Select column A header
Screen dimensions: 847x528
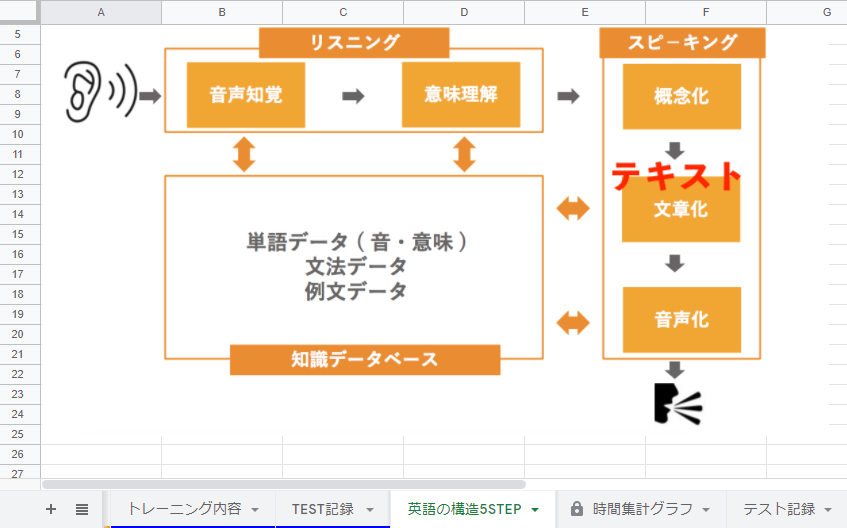tap(101, 12)
